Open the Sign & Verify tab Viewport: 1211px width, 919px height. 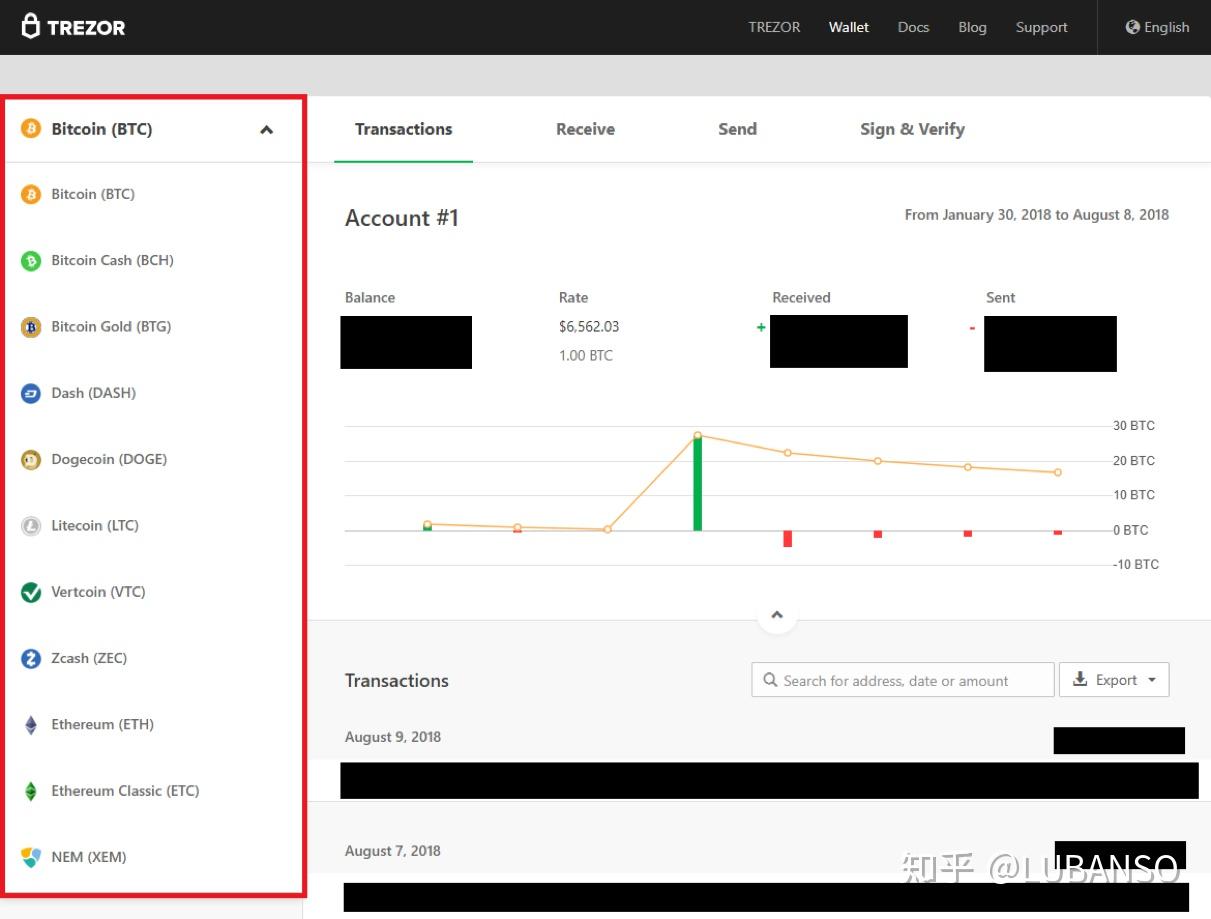pyautogui.click(x=912, y=129)
